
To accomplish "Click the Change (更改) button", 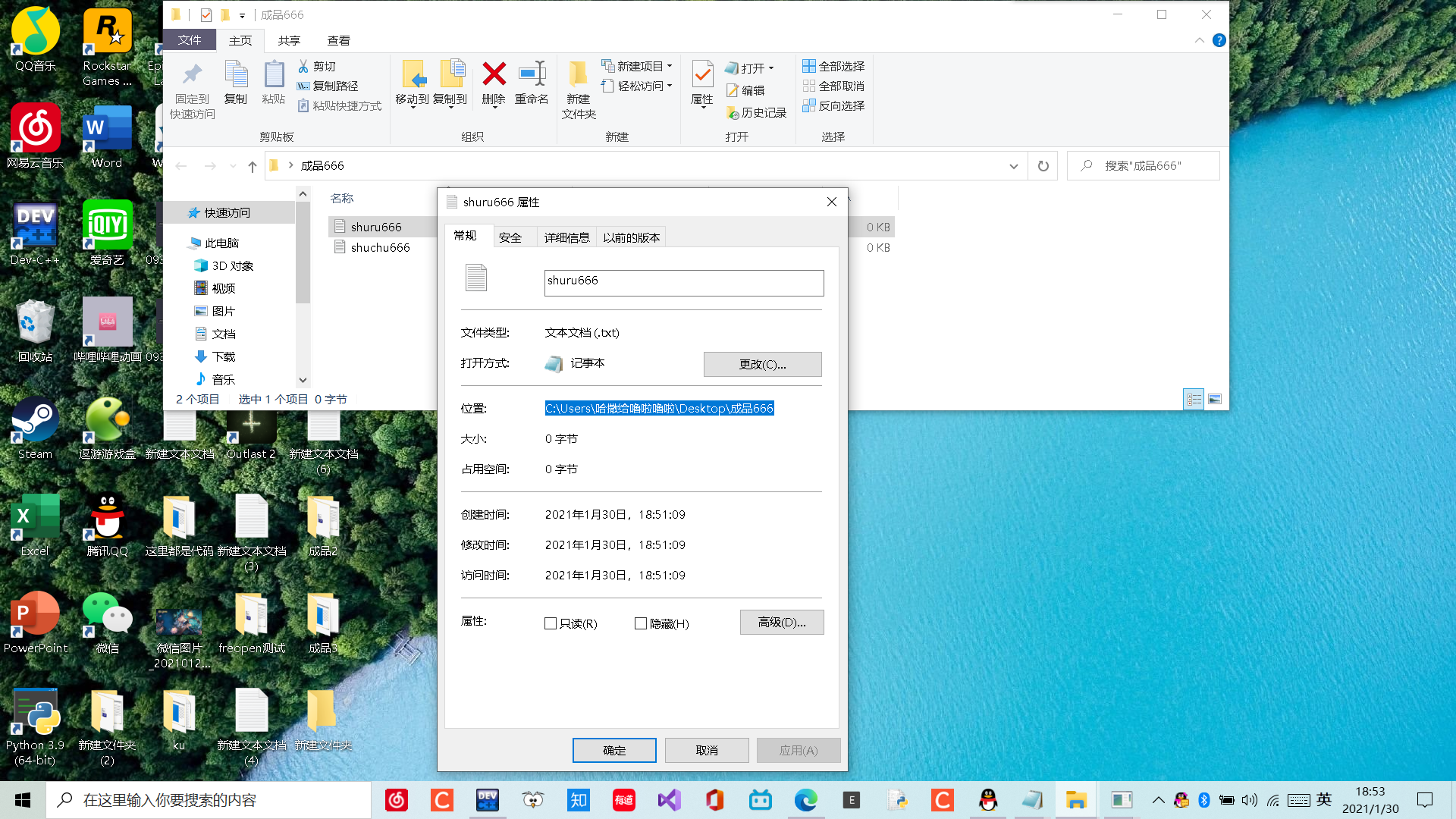I will pos(762,364).
